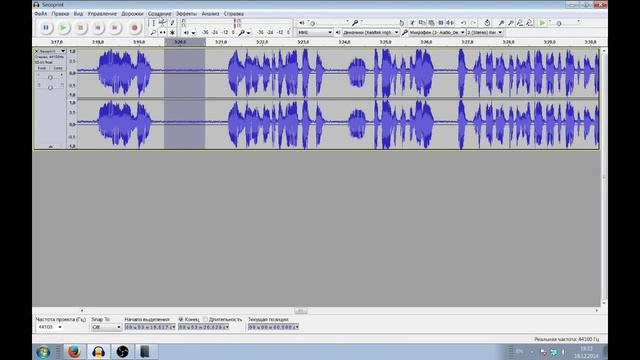This screenshot has width=640, height=360.
Task: Click the horizontal scrollbar thumb
Action: pos(301,311)
